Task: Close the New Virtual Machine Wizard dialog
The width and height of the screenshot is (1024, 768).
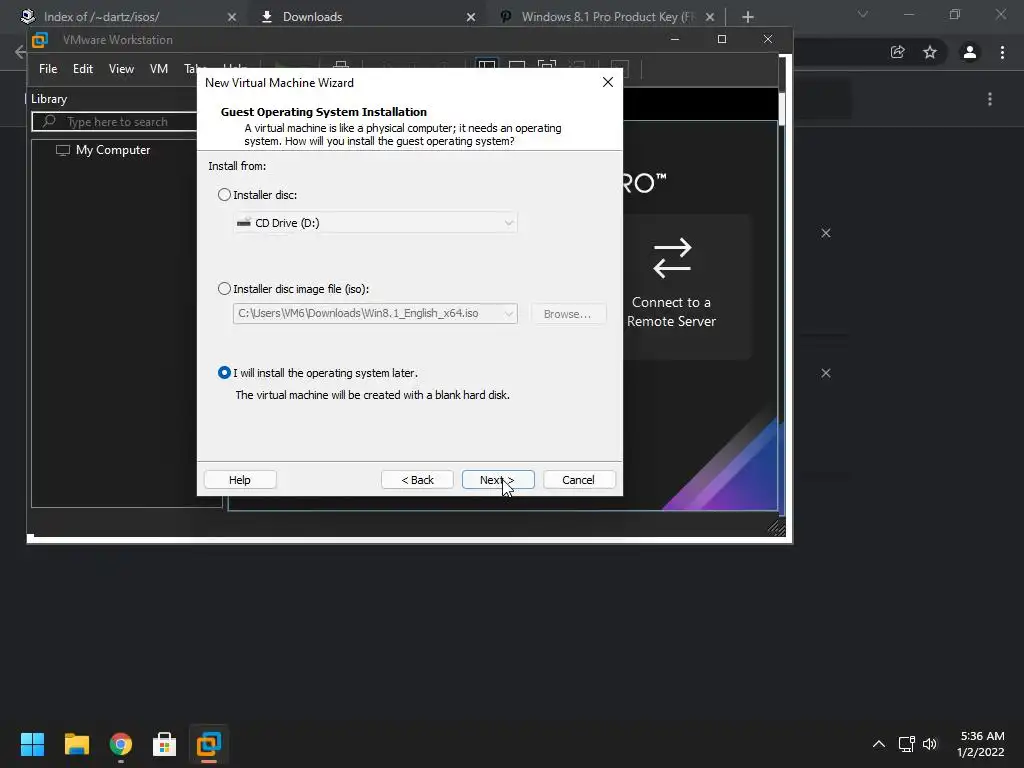Action: point(608,82)
